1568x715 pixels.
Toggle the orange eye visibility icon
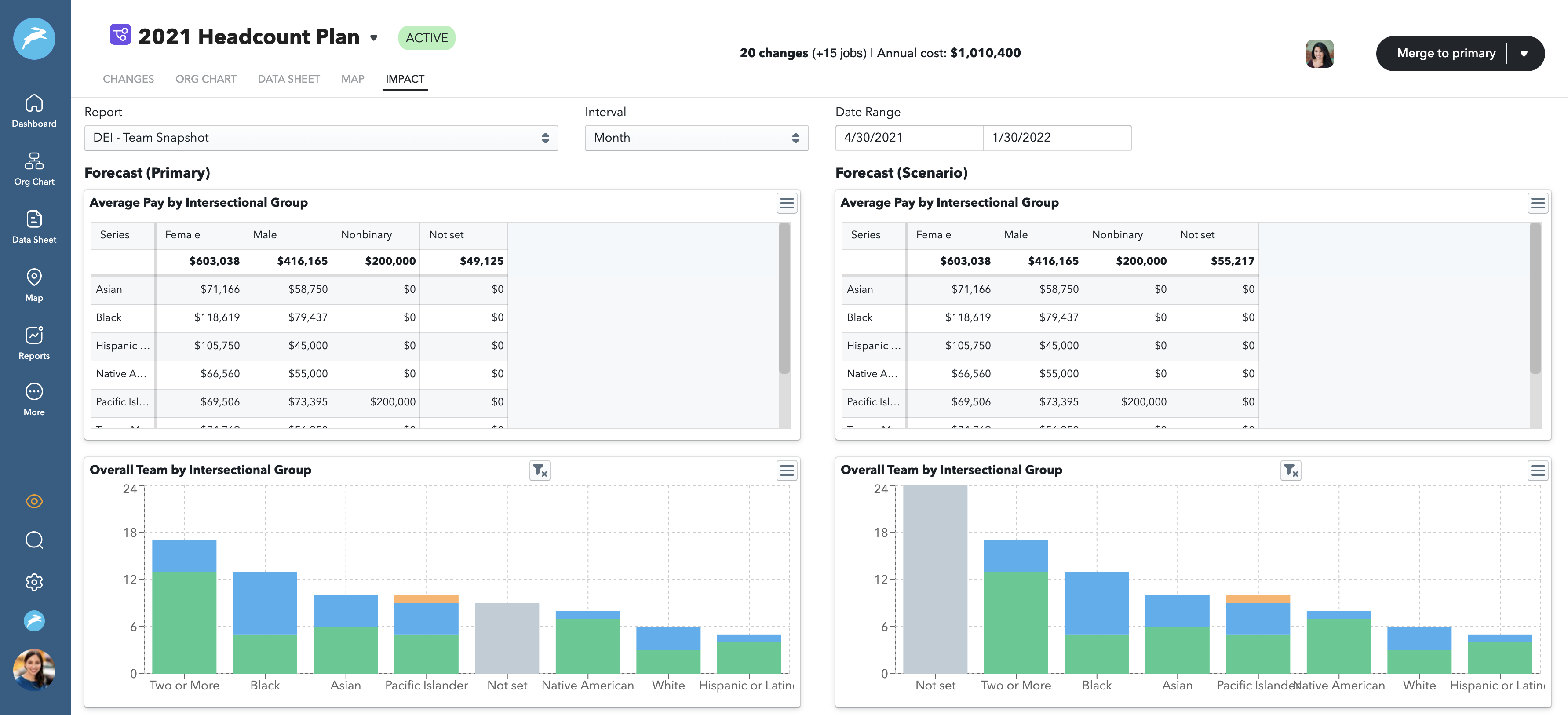[x=34, y=501]
